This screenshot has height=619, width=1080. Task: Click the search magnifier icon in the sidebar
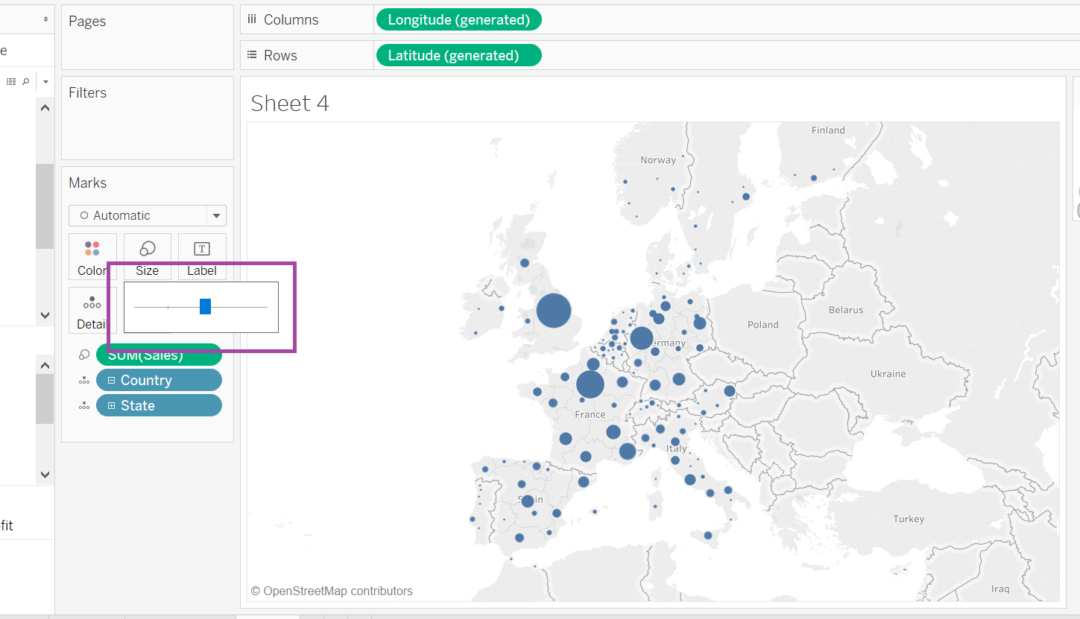[x=24, y=81]
